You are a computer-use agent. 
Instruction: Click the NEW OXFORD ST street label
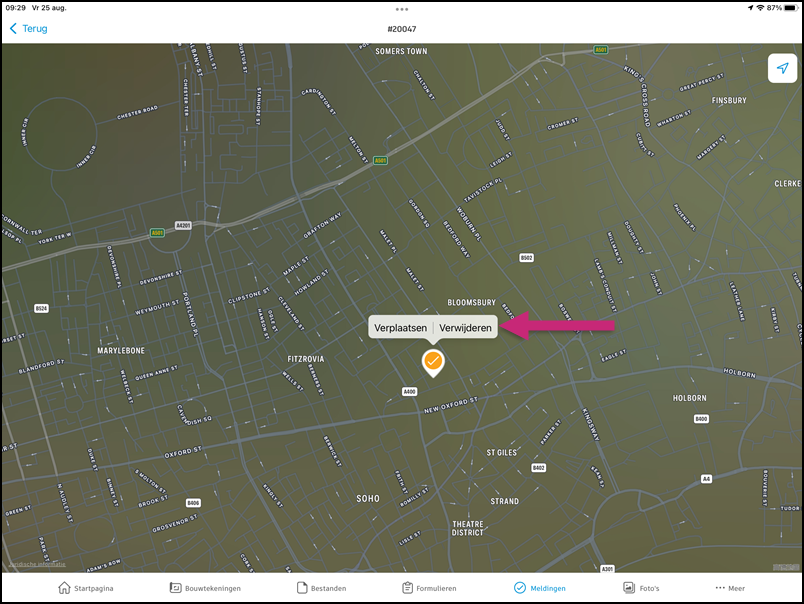point(451,405)
